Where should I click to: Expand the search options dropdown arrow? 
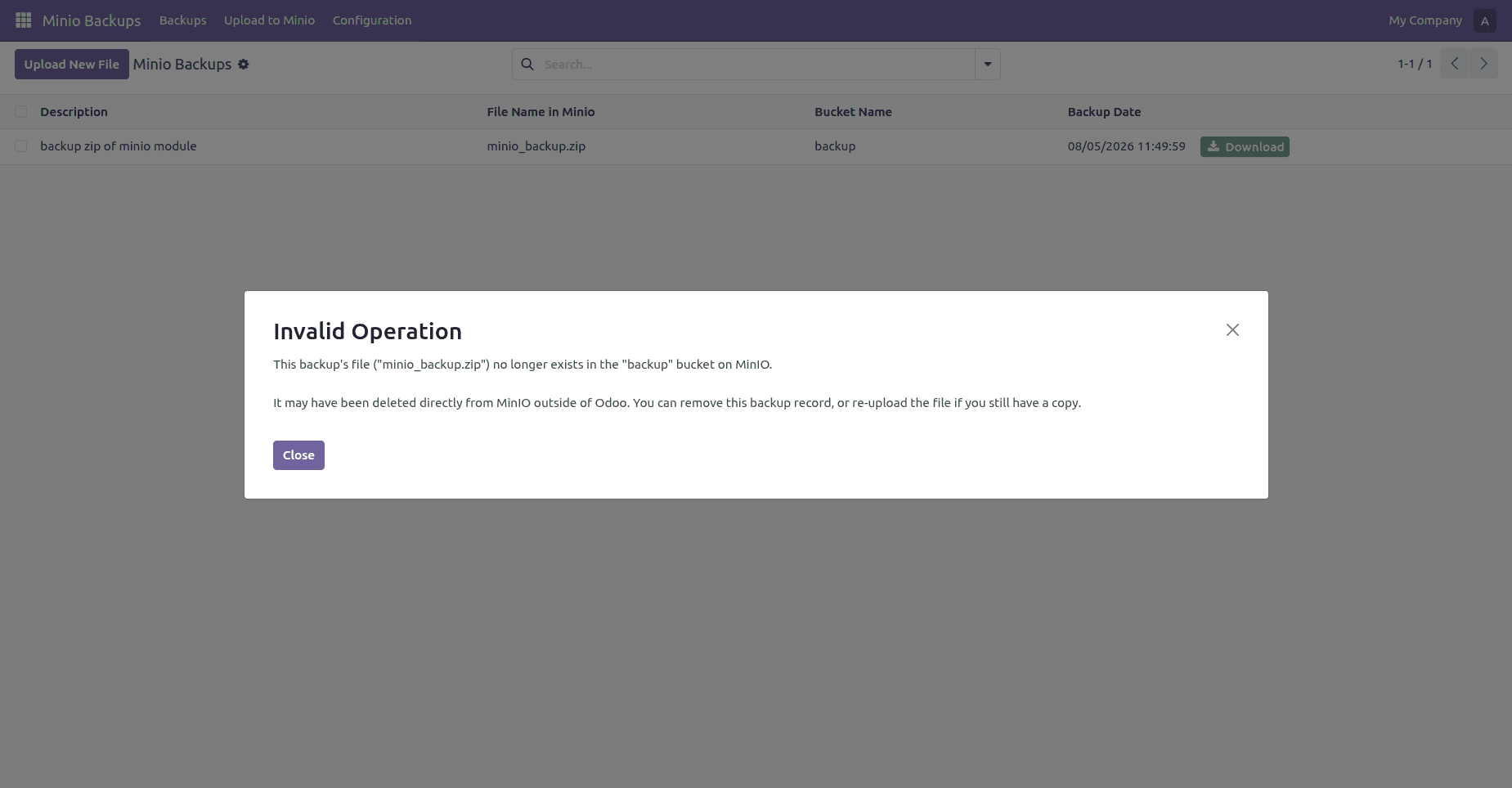988,64
